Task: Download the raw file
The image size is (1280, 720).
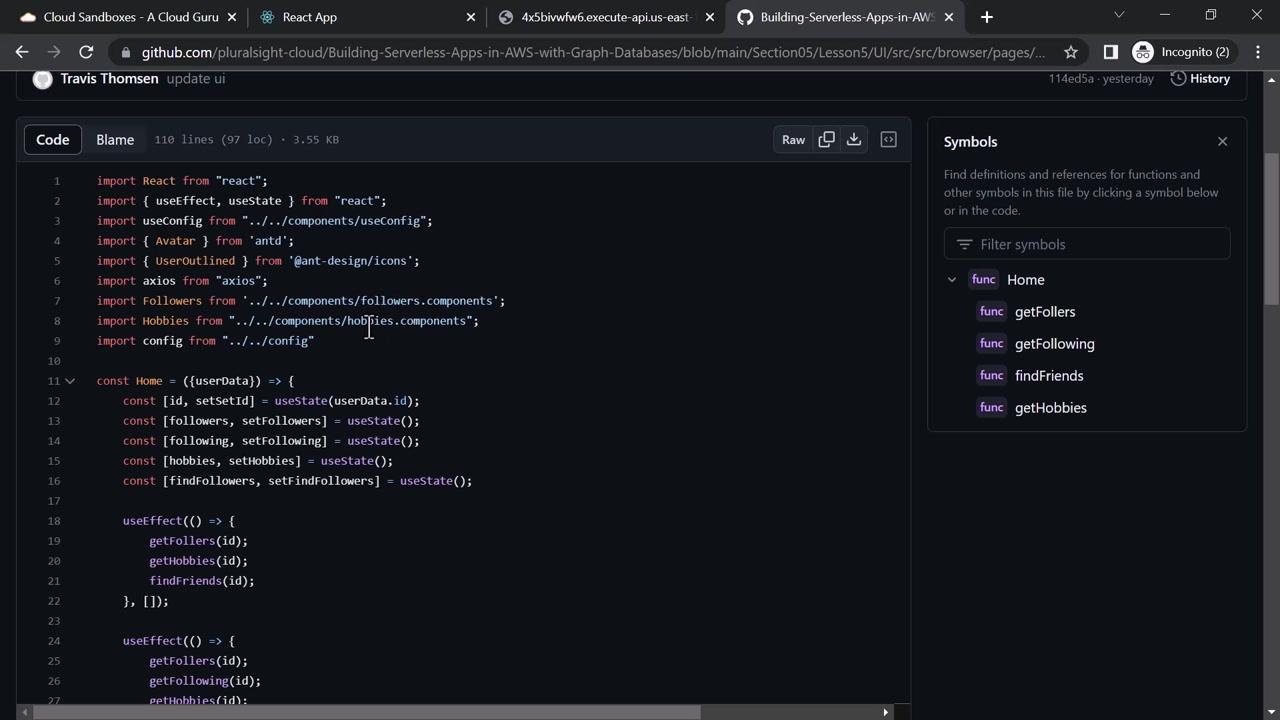Action: click(854, 140)
